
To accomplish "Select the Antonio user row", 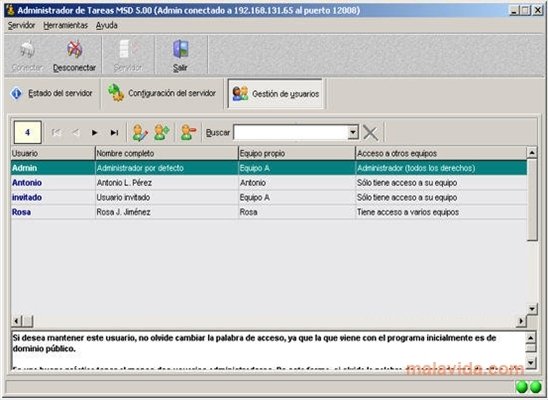I will [x=269, y=183].
